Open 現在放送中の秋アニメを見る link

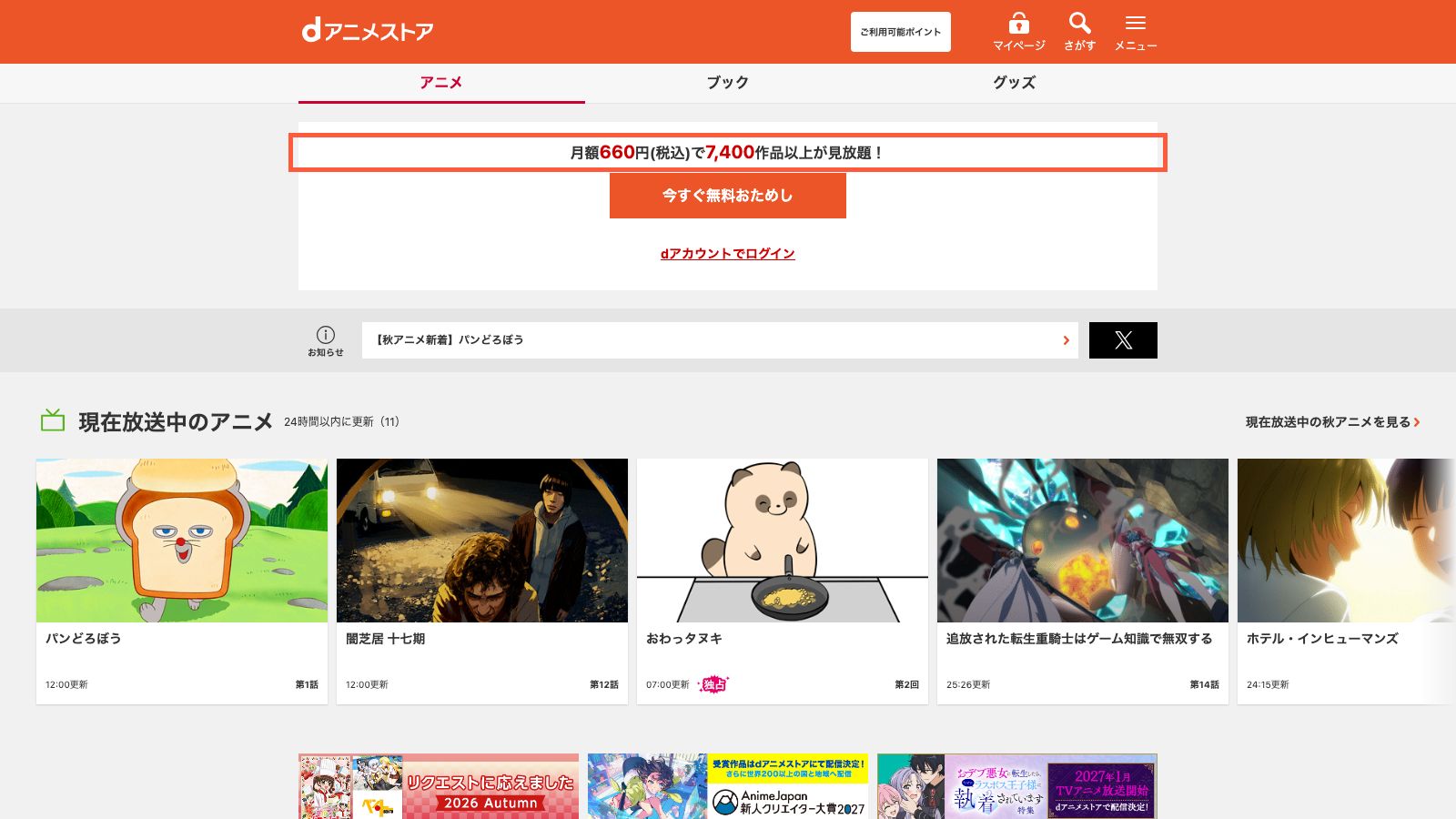point(1332,422)
